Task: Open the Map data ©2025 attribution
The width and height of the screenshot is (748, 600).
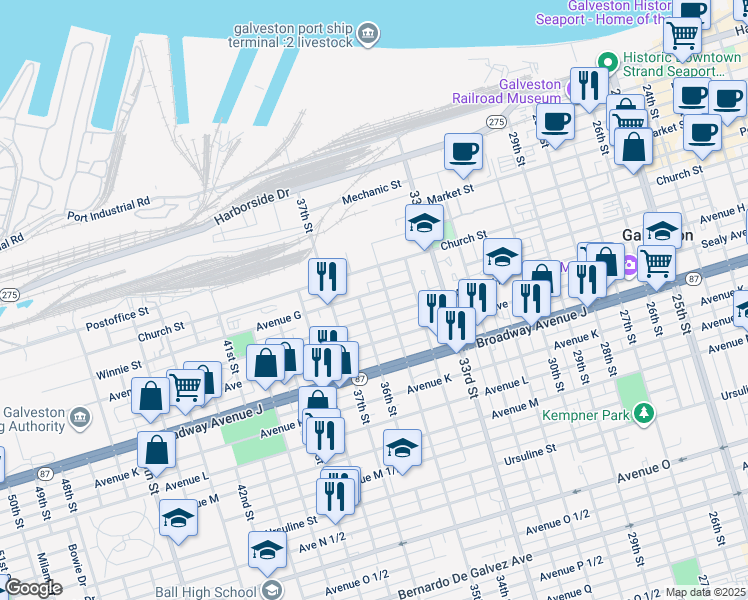Action: pos(705,592)
